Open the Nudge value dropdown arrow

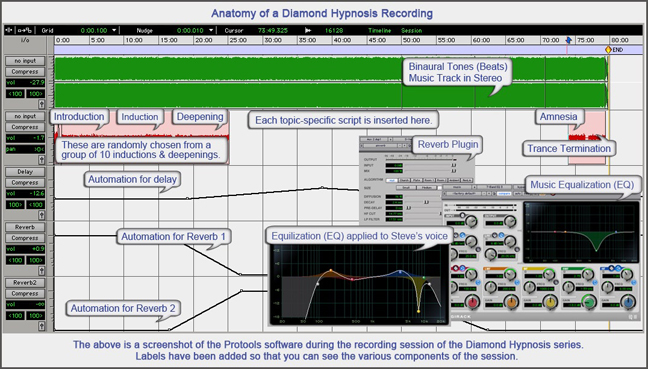pos(211,30)
